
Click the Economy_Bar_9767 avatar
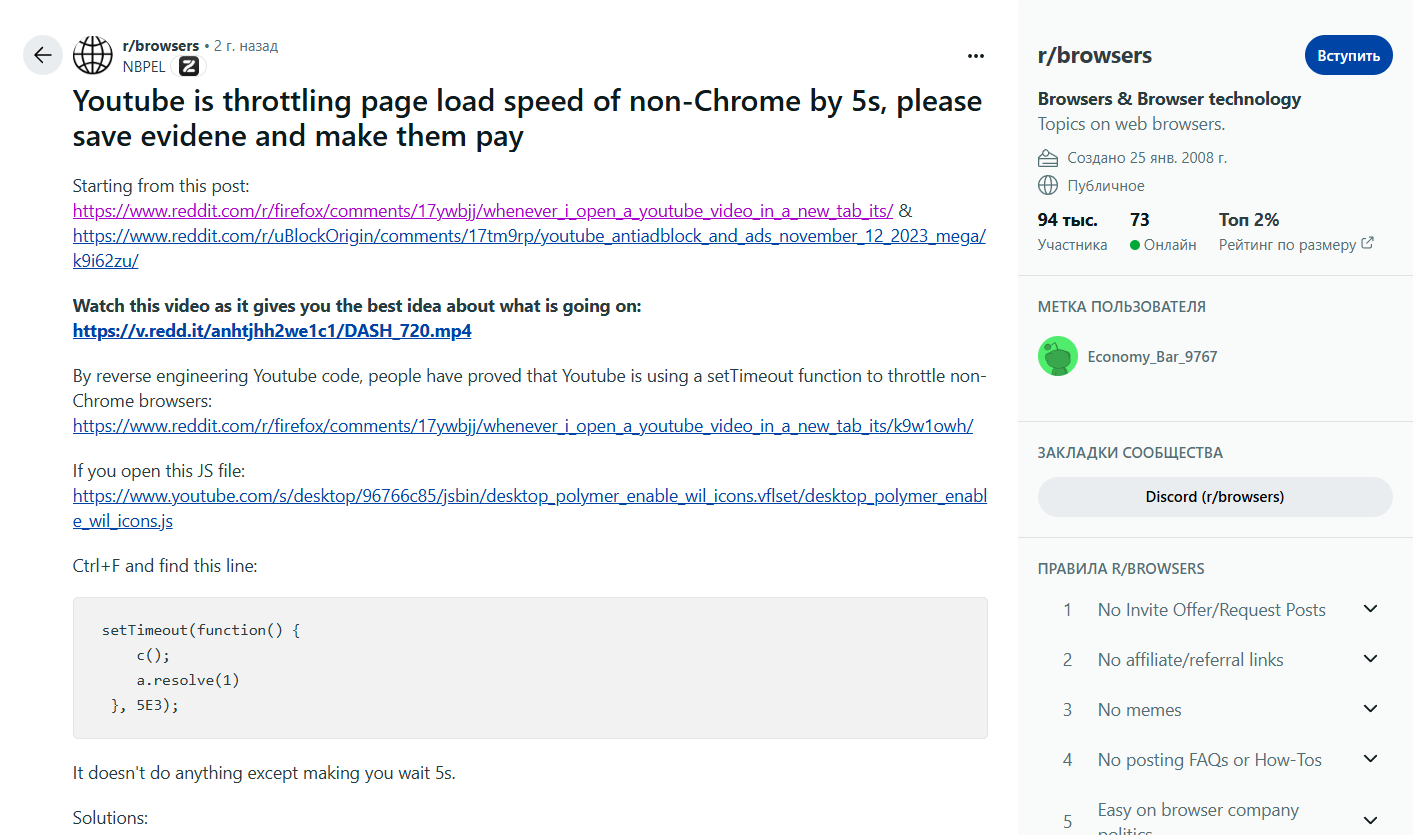[1058, 356]
